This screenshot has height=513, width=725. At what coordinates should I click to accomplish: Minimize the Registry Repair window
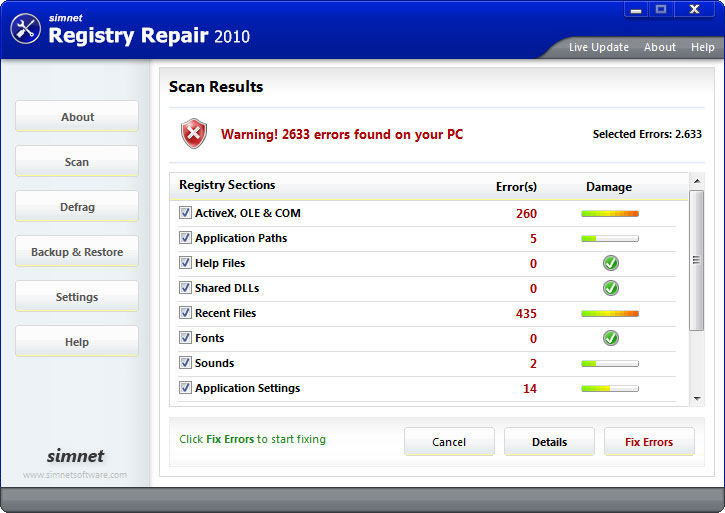point(637,9)
